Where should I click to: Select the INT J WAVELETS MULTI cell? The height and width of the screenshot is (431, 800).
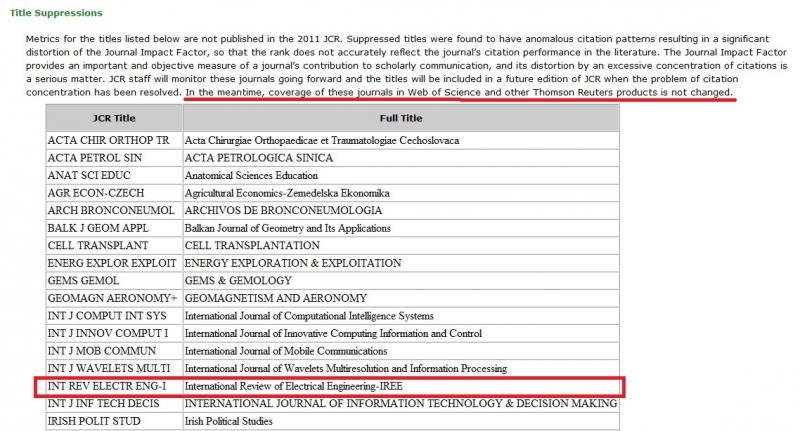pos(114,369)
